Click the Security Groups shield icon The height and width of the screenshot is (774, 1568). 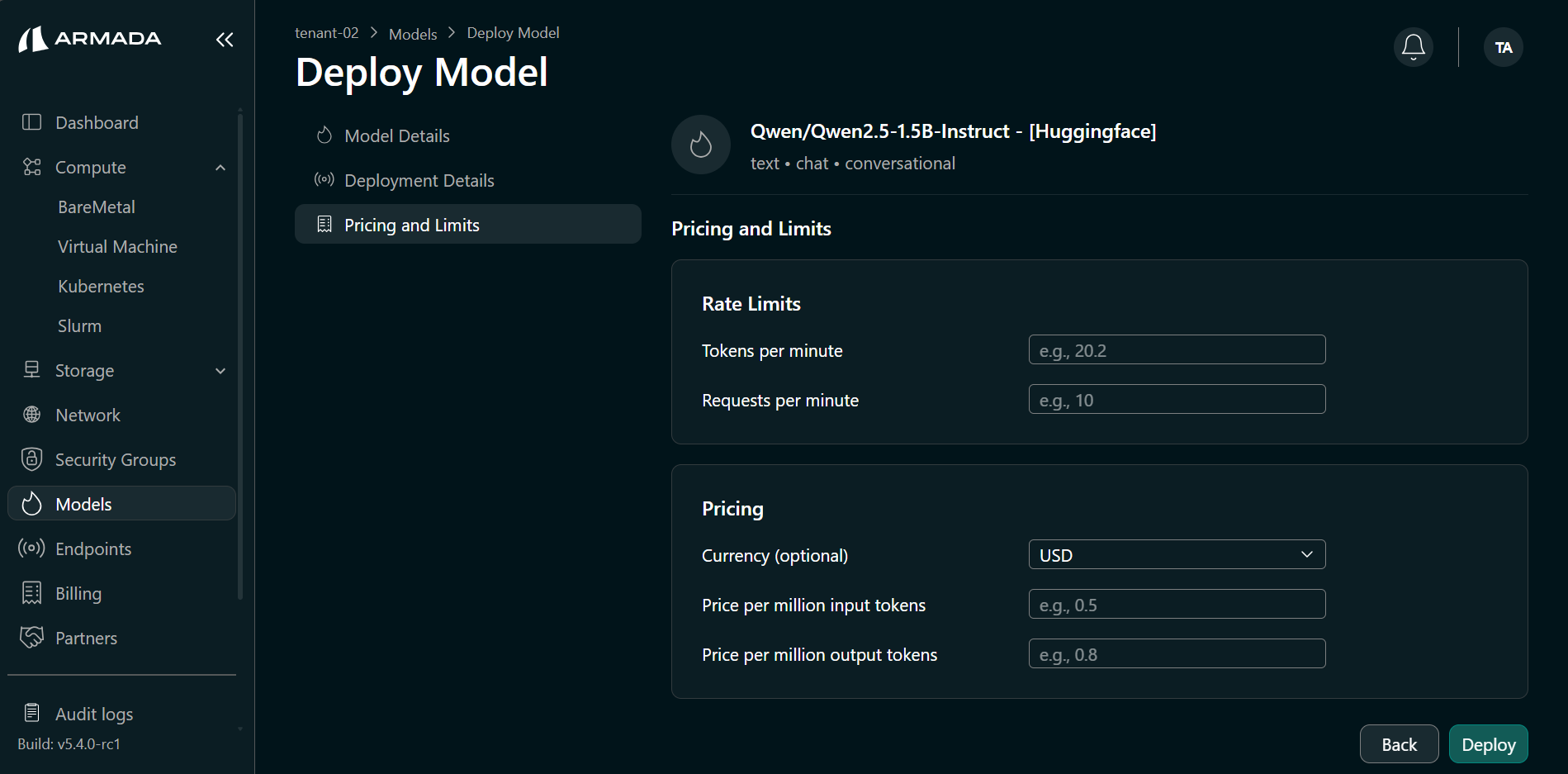pos(31,459)
